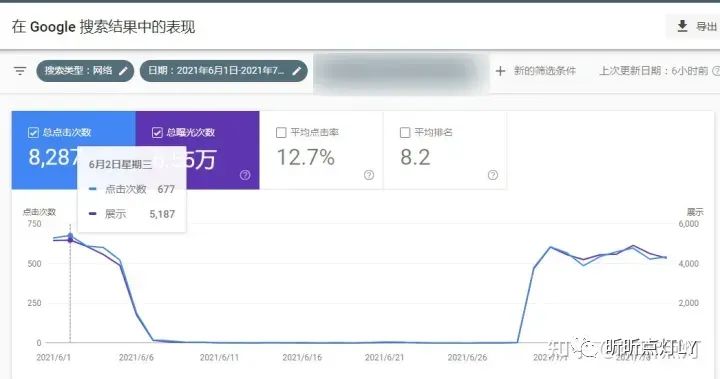Image resolution: width=720 pixels, height=379 pixels.
Task: Click the 2021/6/6 axis date label
Action: coord(136,357)
